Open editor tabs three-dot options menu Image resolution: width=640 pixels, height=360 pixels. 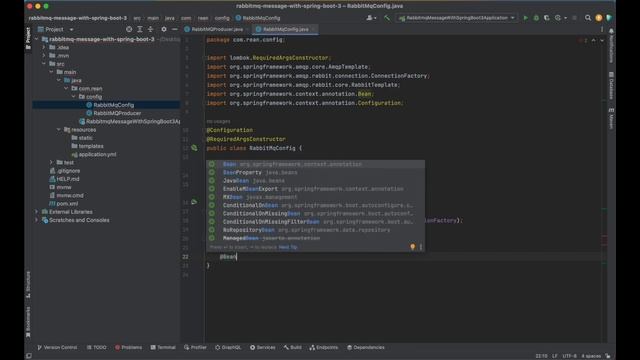[x=602, y=29]
